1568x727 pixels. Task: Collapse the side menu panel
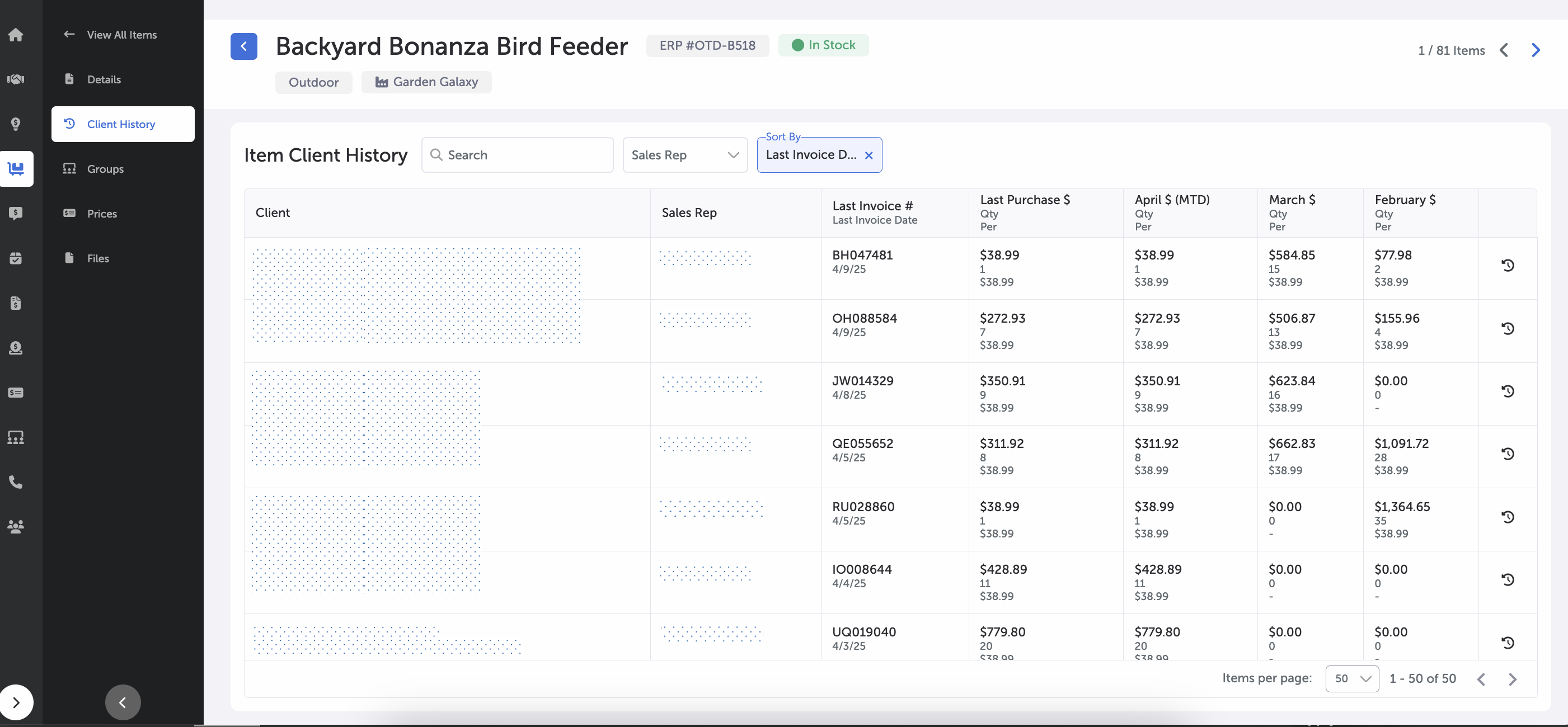coord(123,702)
